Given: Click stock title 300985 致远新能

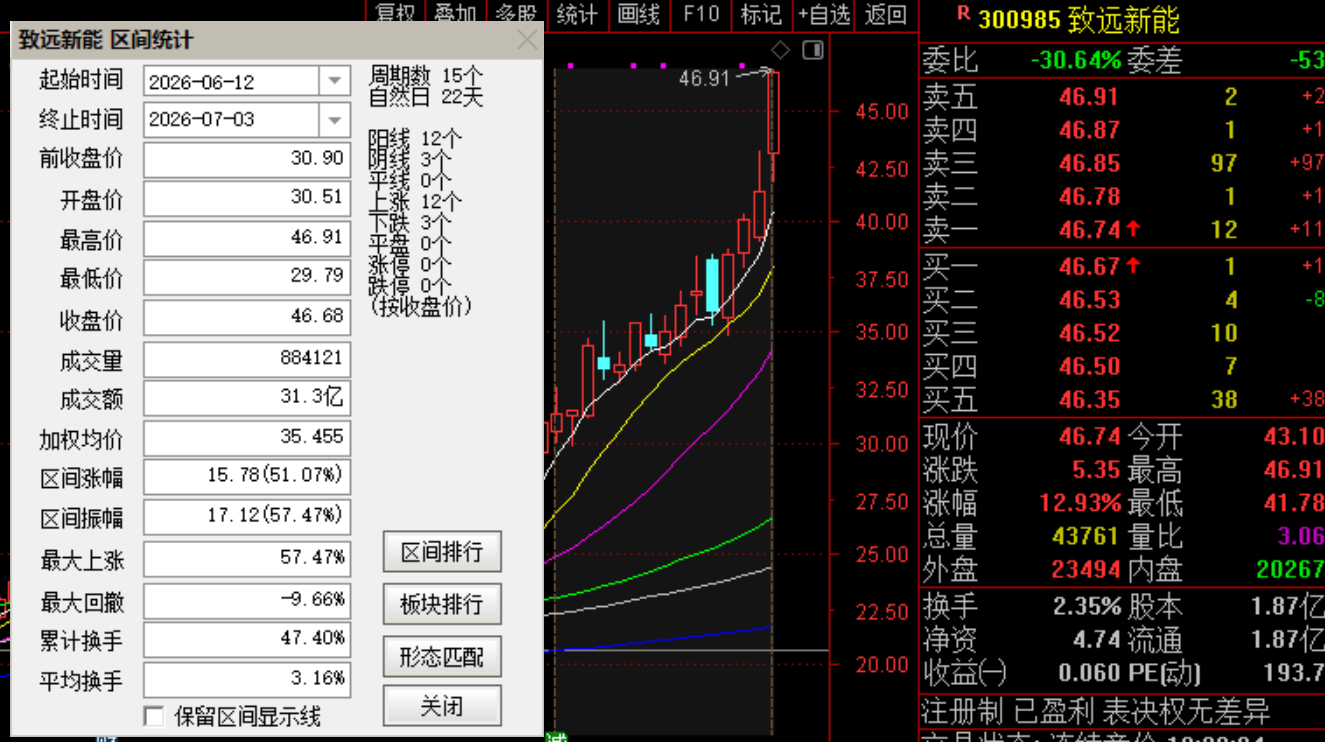Looking at the screenshot, I should click(1079, 20).
